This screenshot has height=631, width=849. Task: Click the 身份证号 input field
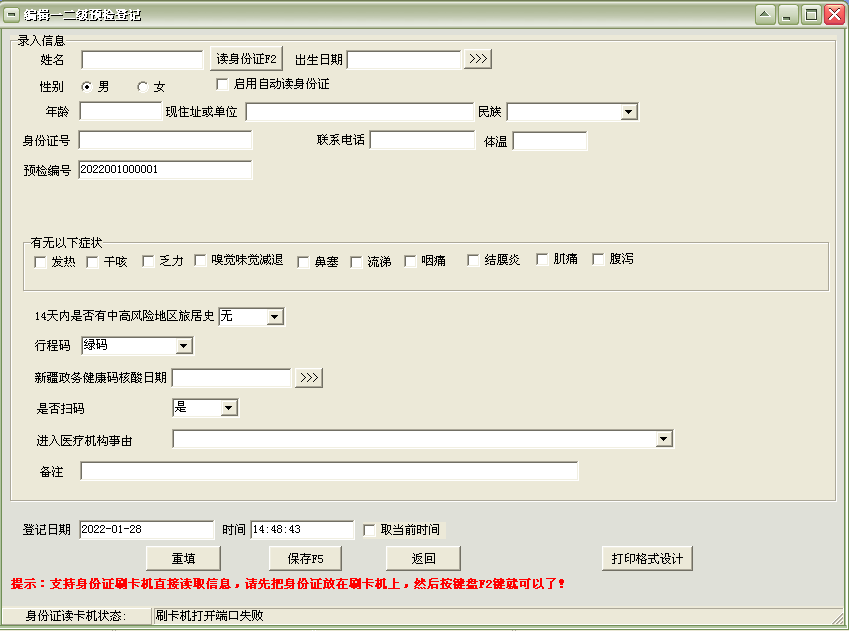(x=165, y=140)
